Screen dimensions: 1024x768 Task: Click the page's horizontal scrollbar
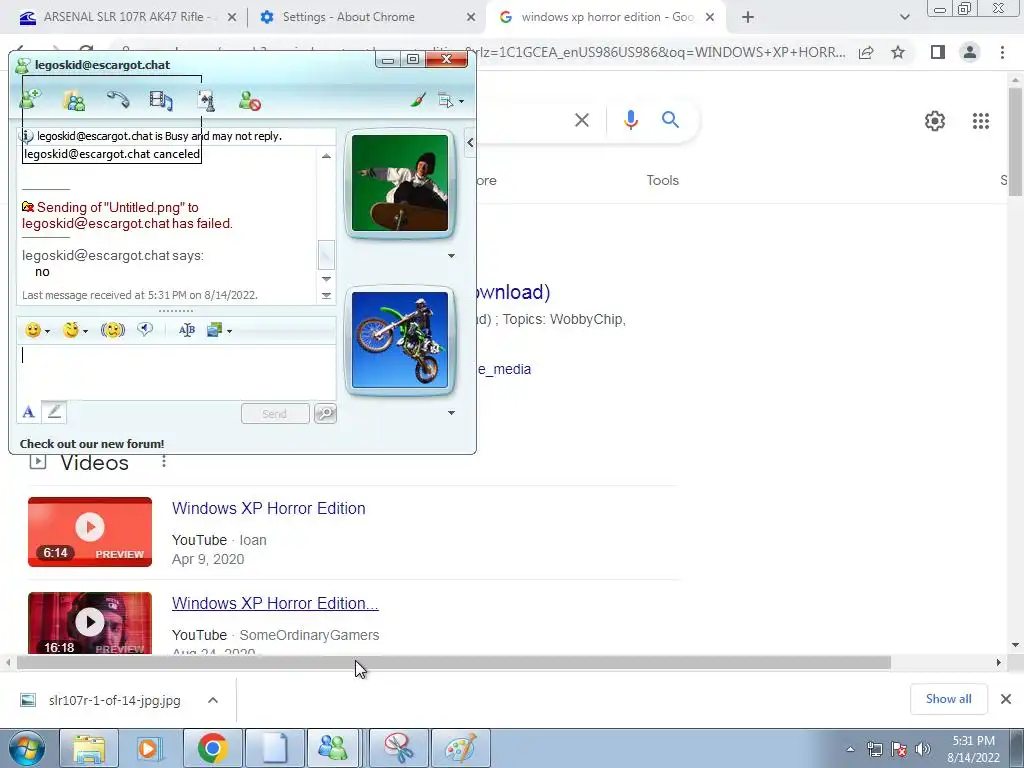coord(454,663)
